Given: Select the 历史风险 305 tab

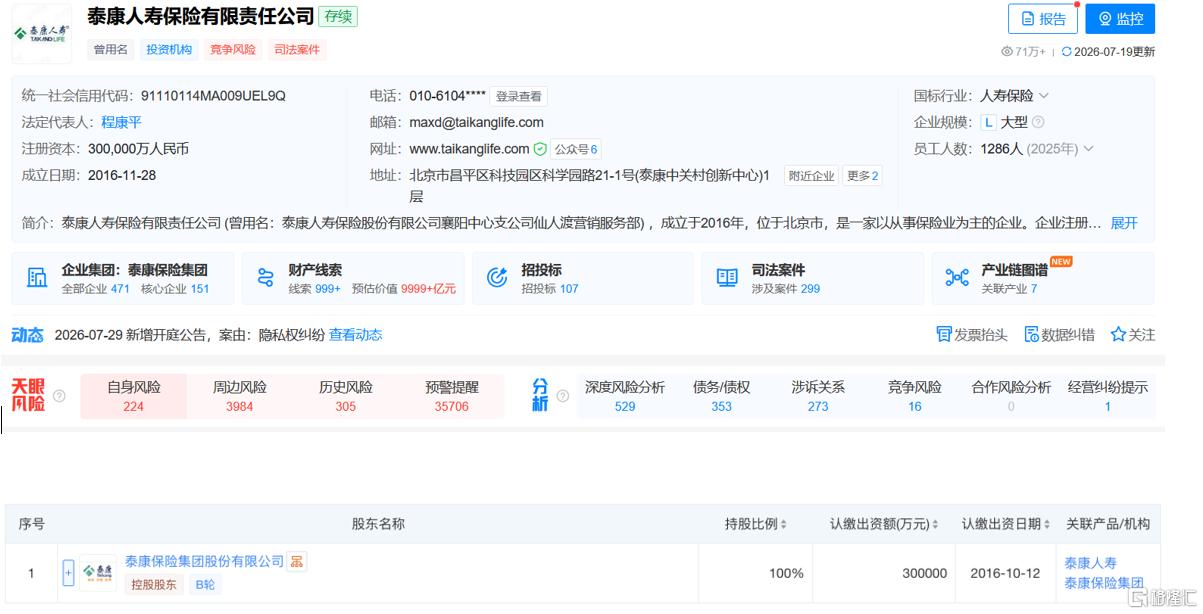Looking at the screenshot, I should (346, 396).
